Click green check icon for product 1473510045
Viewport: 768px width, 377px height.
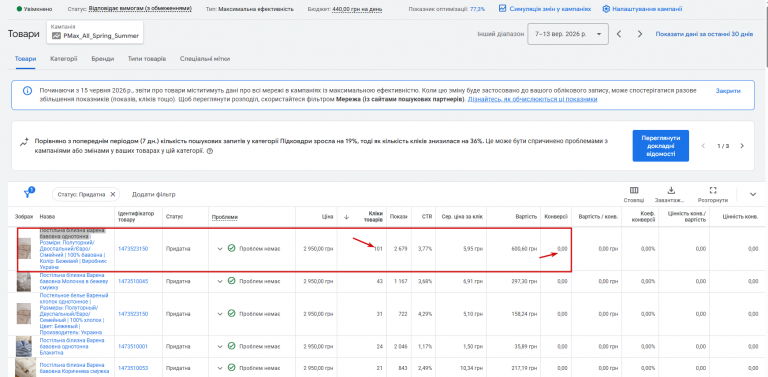pos(232,282)
